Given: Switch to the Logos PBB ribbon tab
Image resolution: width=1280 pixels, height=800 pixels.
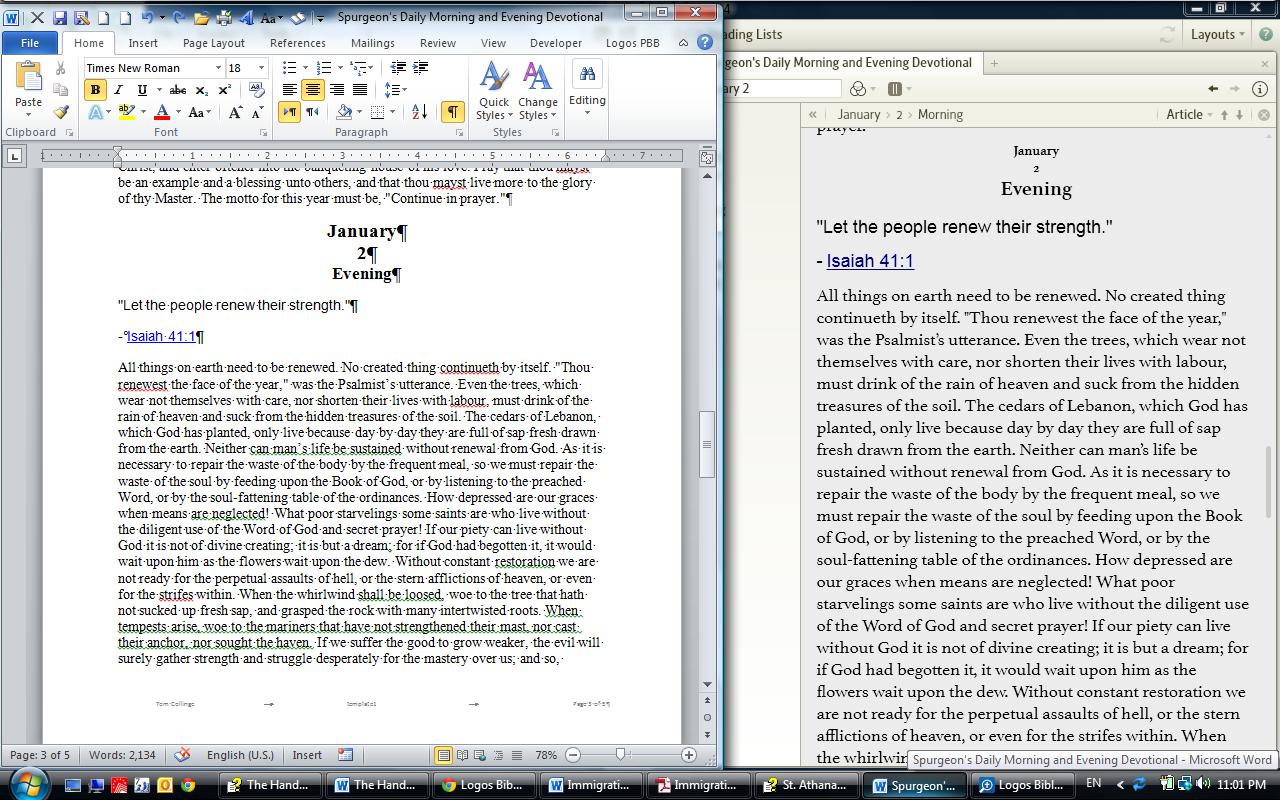Looking at the screenshot, I should click(x=633, y=43).
